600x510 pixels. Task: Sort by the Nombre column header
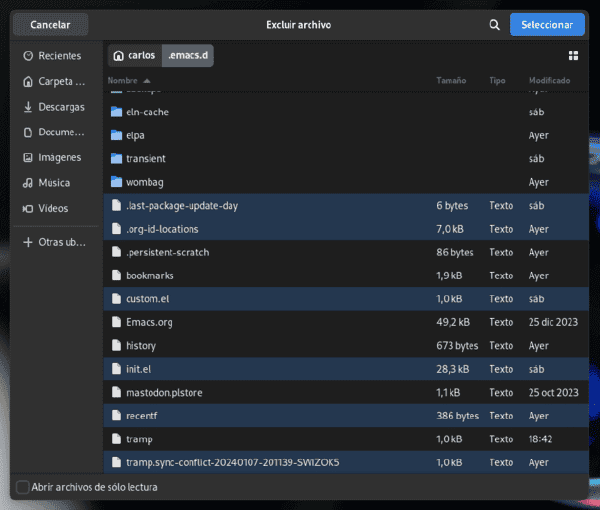[x=129, y=81]
